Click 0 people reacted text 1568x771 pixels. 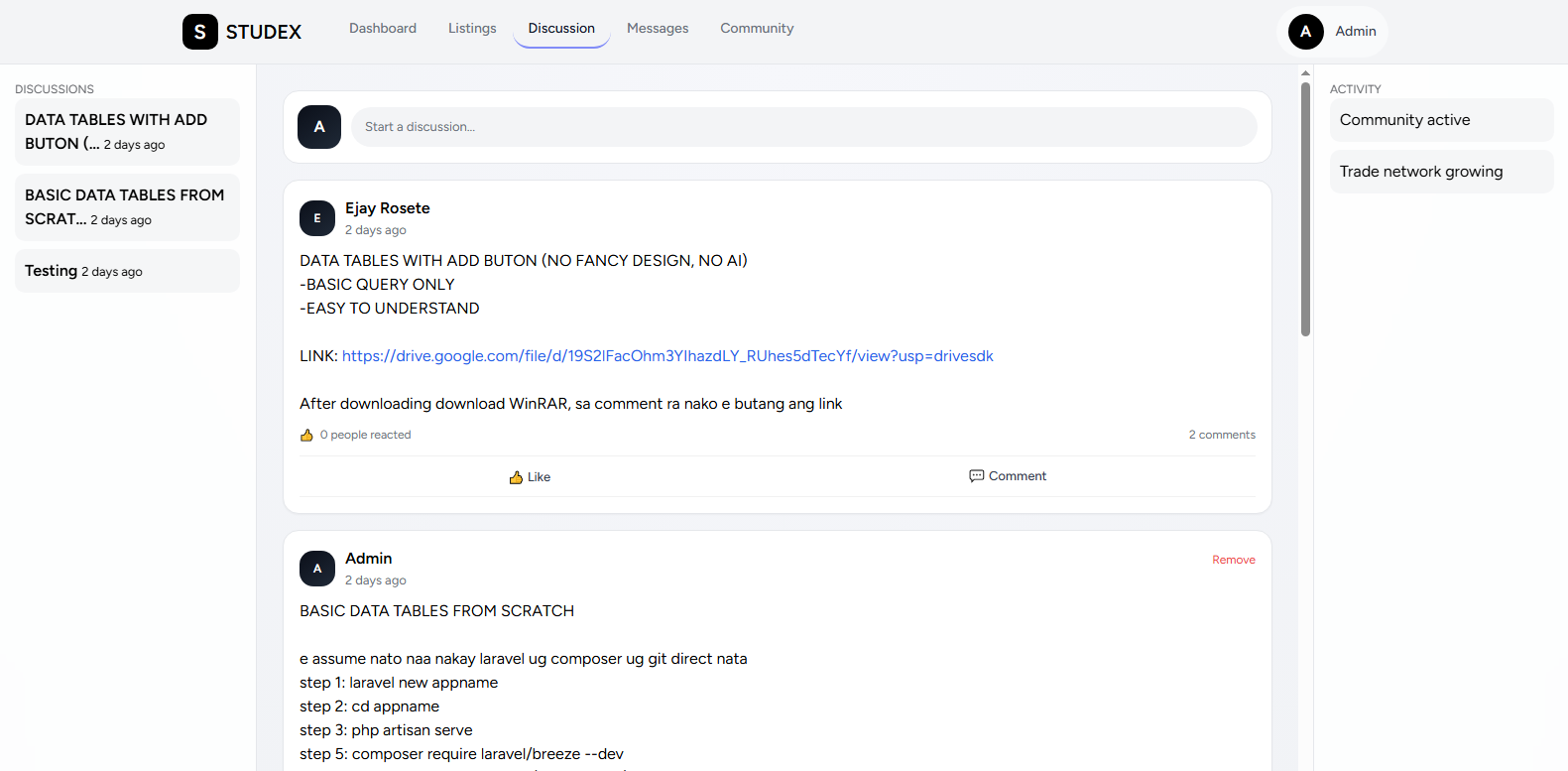coord(365,435)
